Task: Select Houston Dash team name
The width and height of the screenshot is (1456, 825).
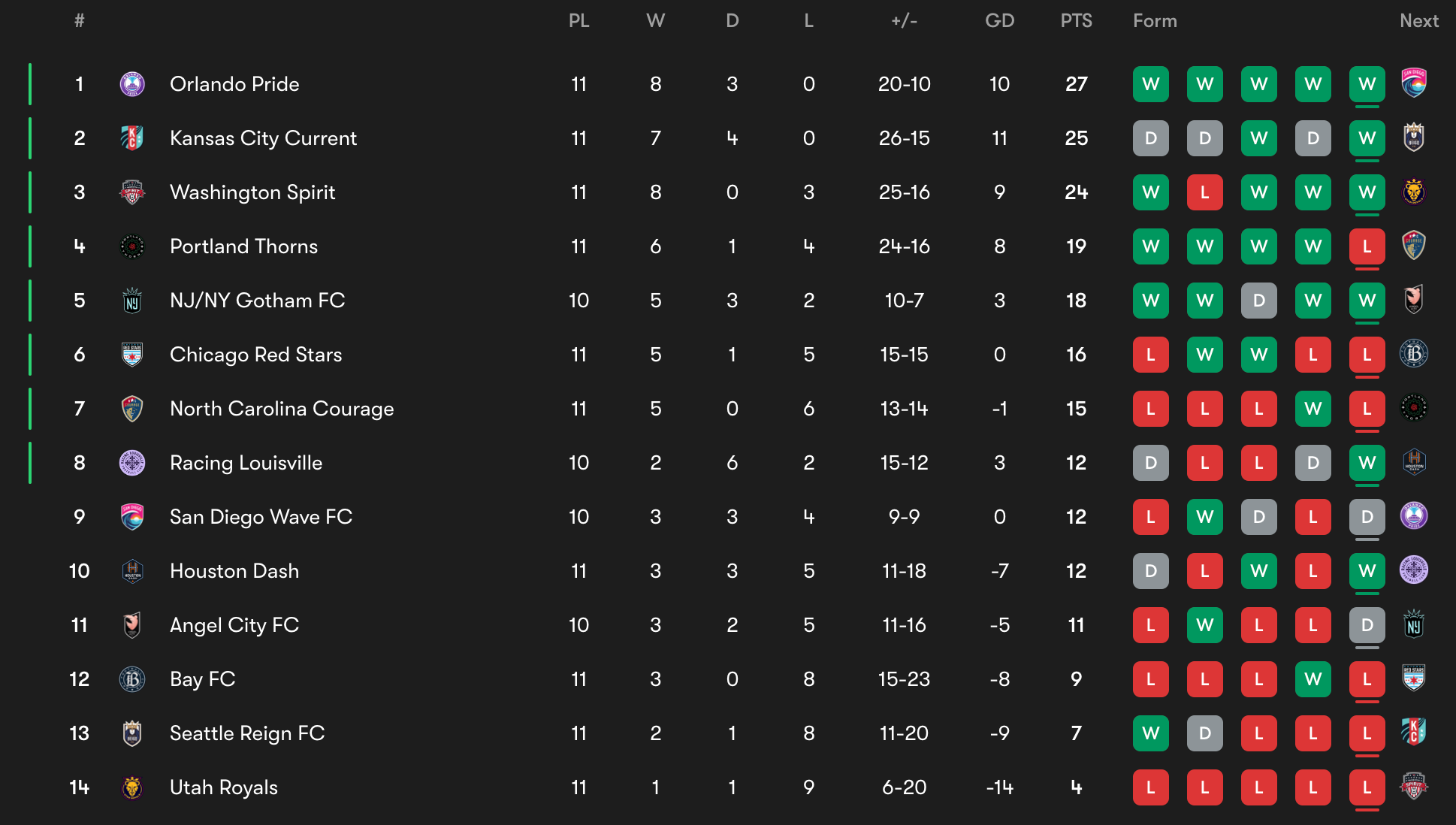Action: pyautogui.click(x=234, y=571)
